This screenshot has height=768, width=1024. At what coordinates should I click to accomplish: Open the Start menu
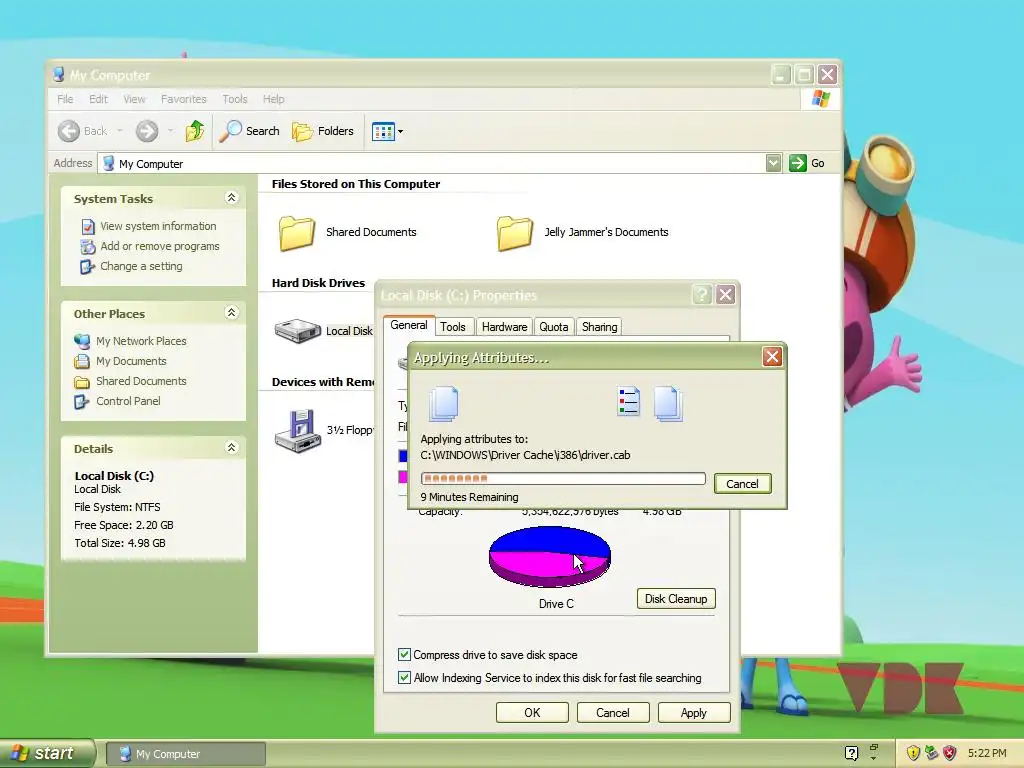click(x=47, y=753)
